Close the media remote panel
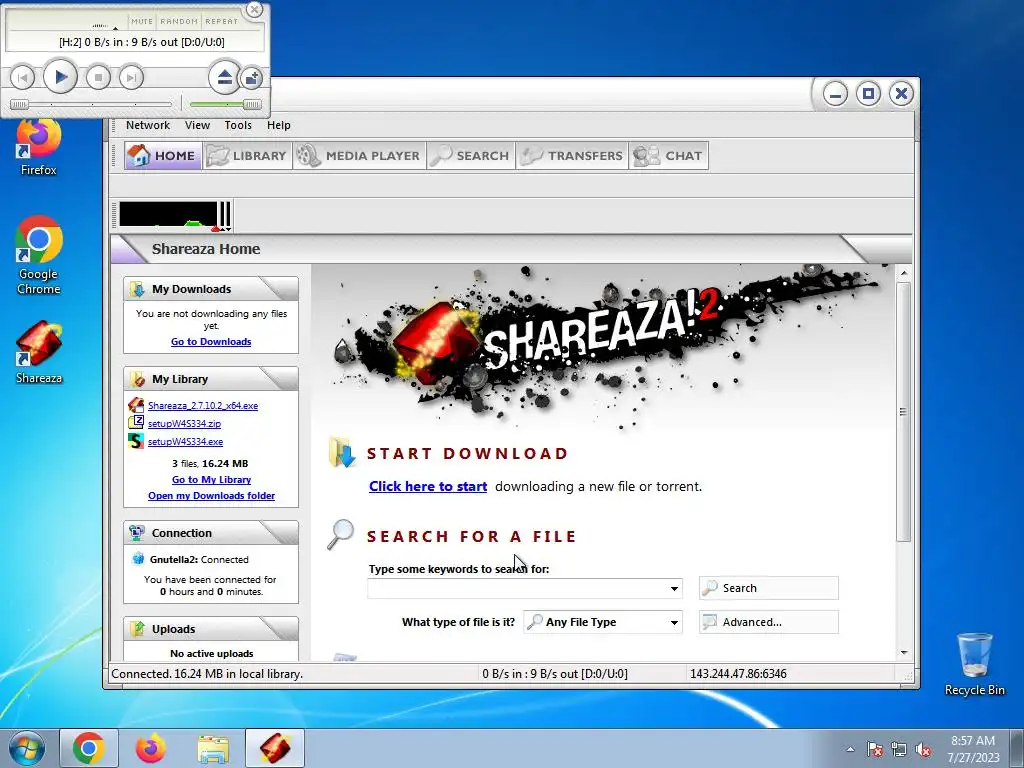This screenshot has height=768, width=1024. (x=255, y=9)
